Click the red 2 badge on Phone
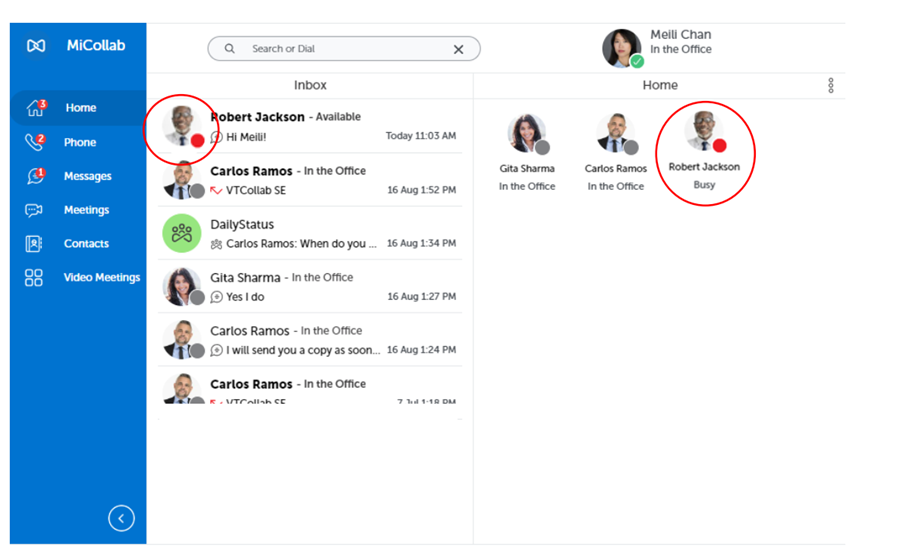The width and height of the screenshot is (912, 547). click(x=41, y=138)
